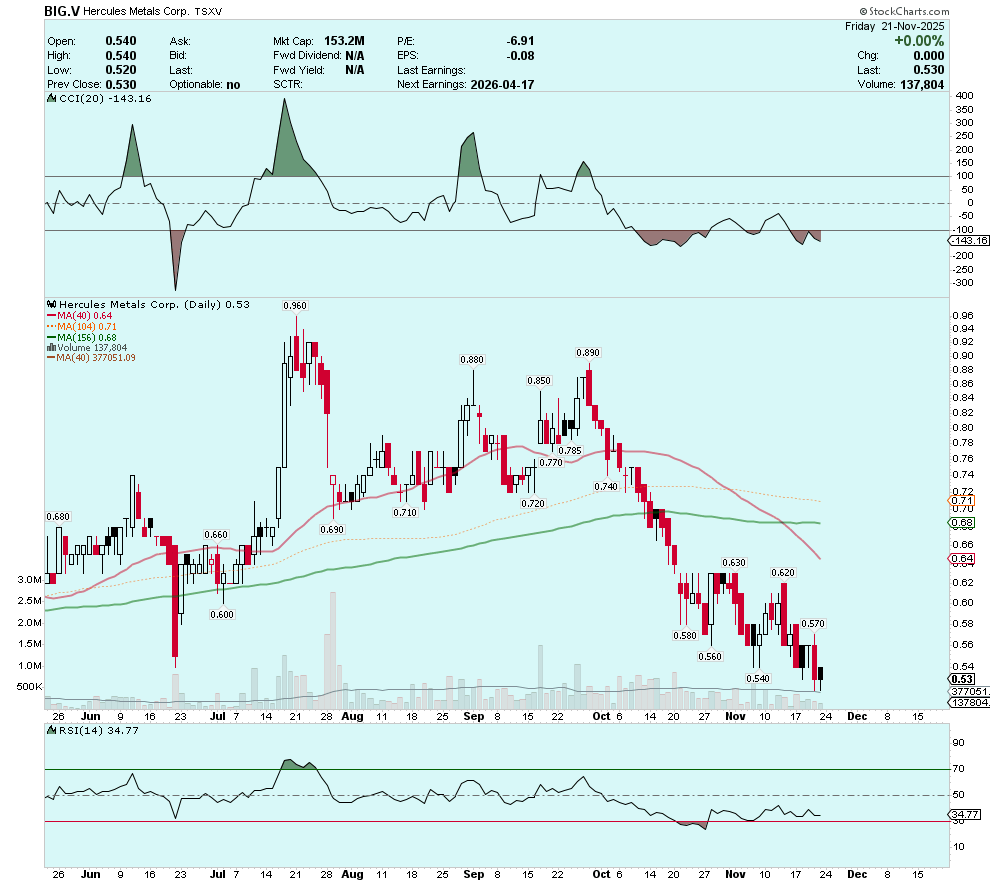Click the Last value 0.530 in header

pyautogui.click(x=929, y=70)
